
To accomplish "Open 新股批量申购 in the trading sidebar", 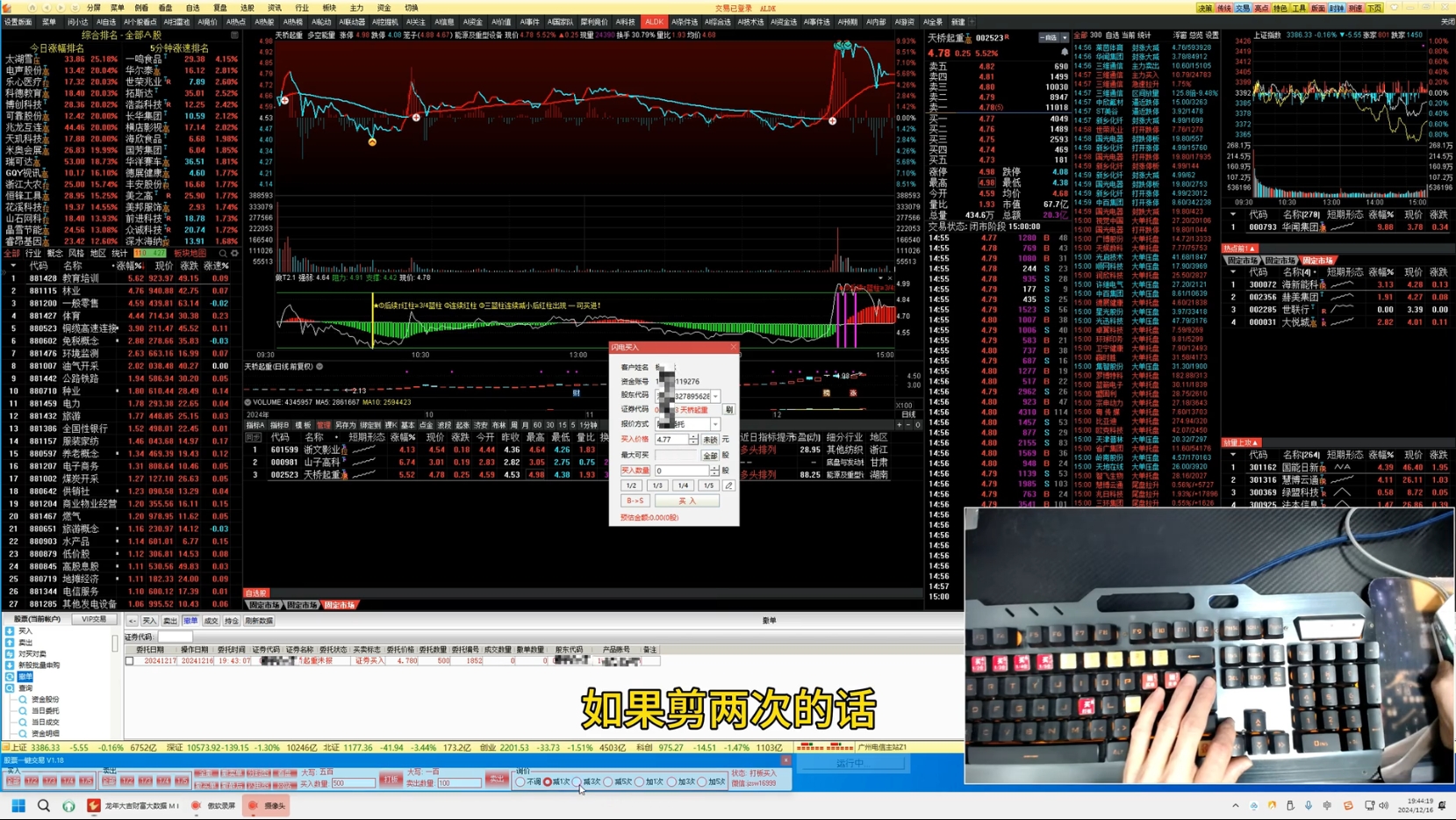I will 39,665.
